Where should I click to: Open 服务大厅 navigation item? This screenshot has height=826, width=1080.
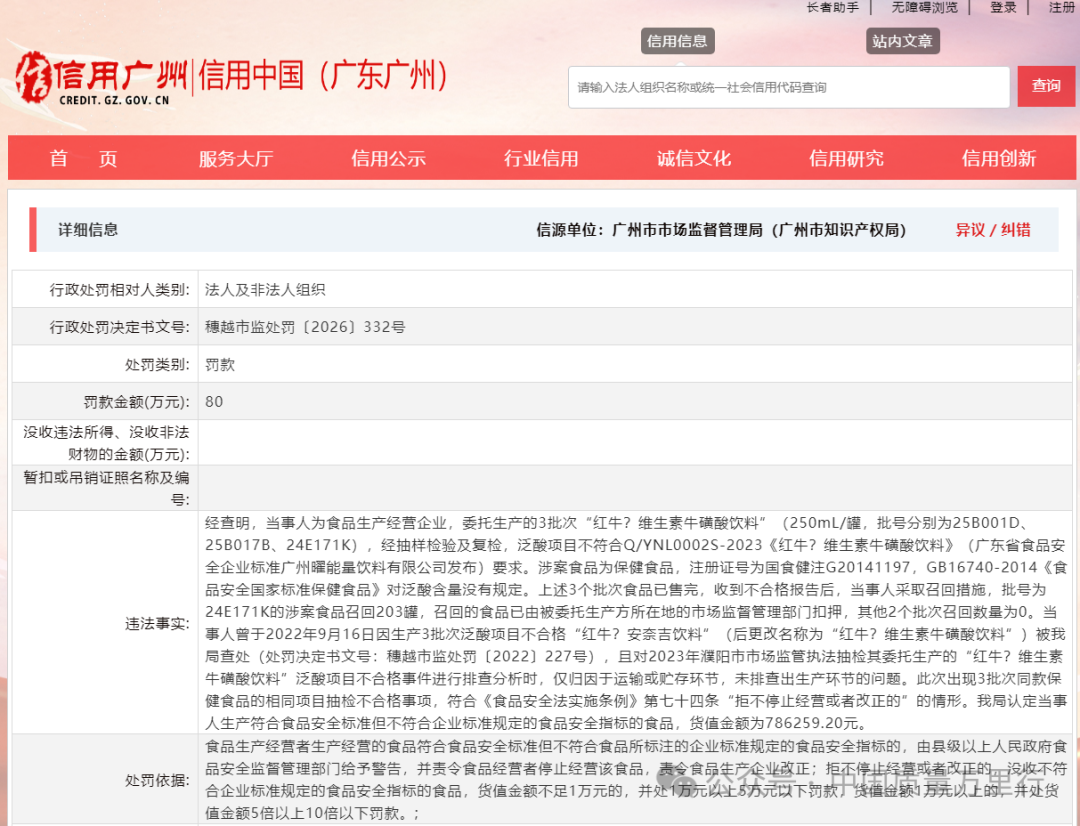pyautogui.click(x=236, y=158)
